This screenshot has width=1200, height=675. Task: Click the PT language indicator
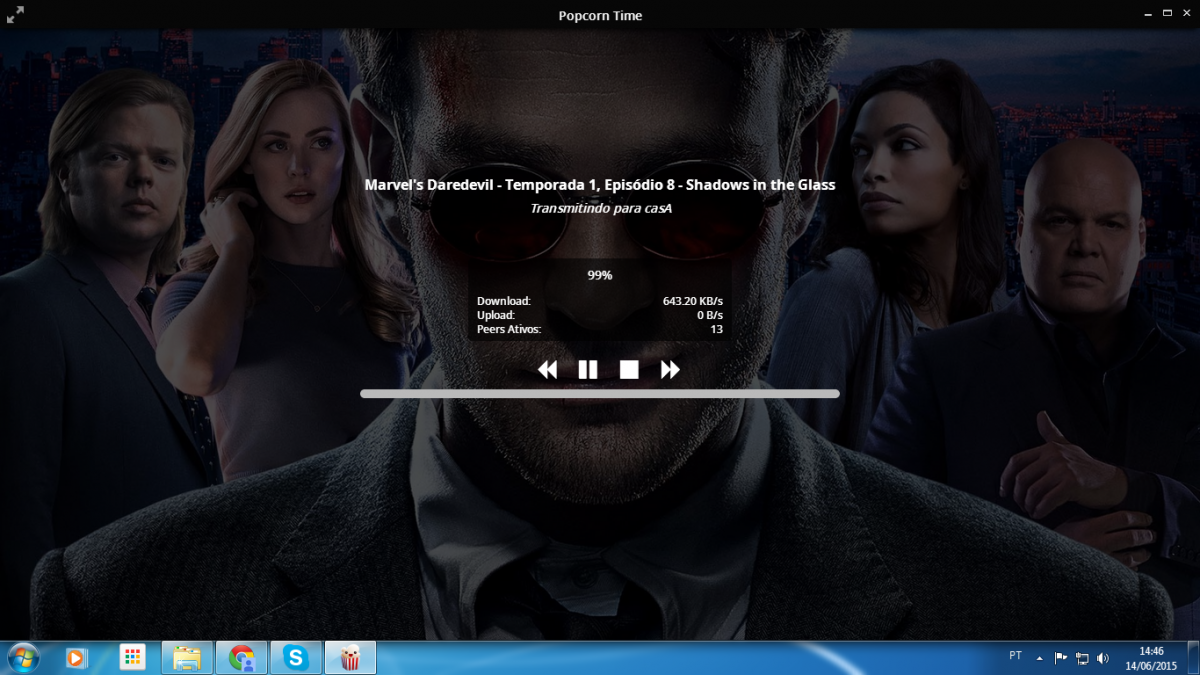[x=1016, y=656]
